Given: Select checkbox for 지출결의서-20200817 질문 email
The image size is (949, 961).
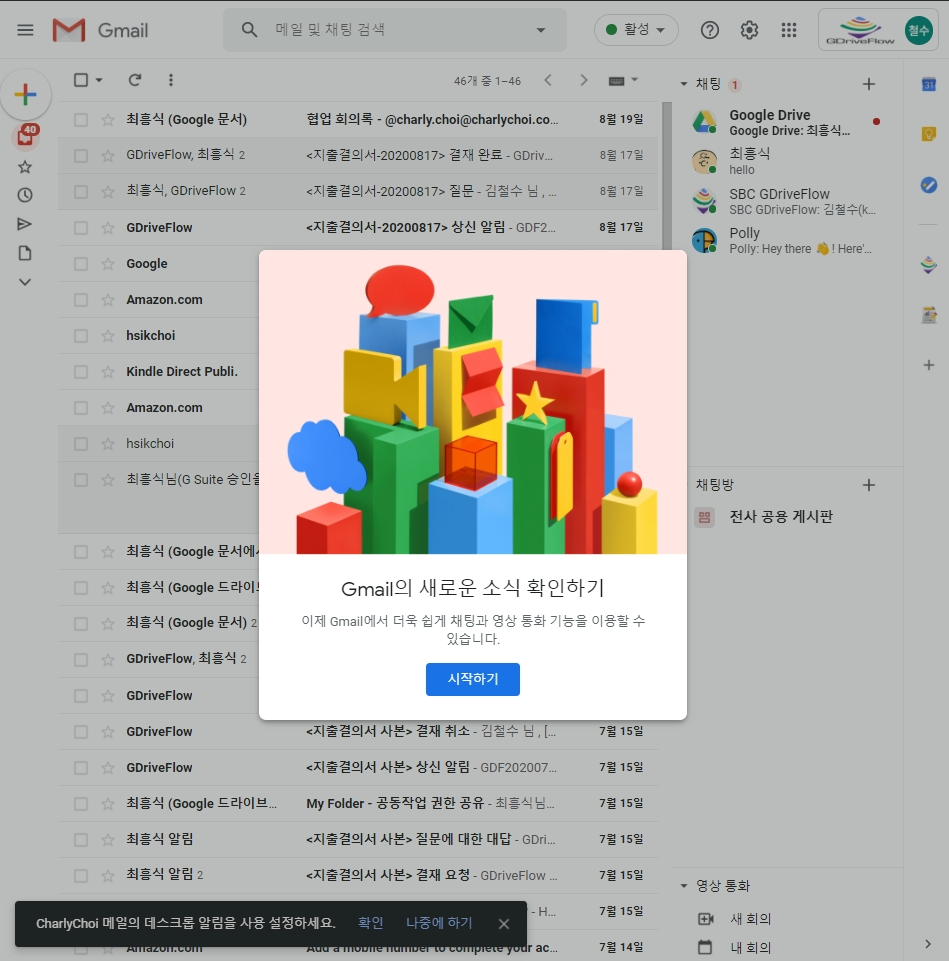Looking at the screenshot, I should 81,192.
